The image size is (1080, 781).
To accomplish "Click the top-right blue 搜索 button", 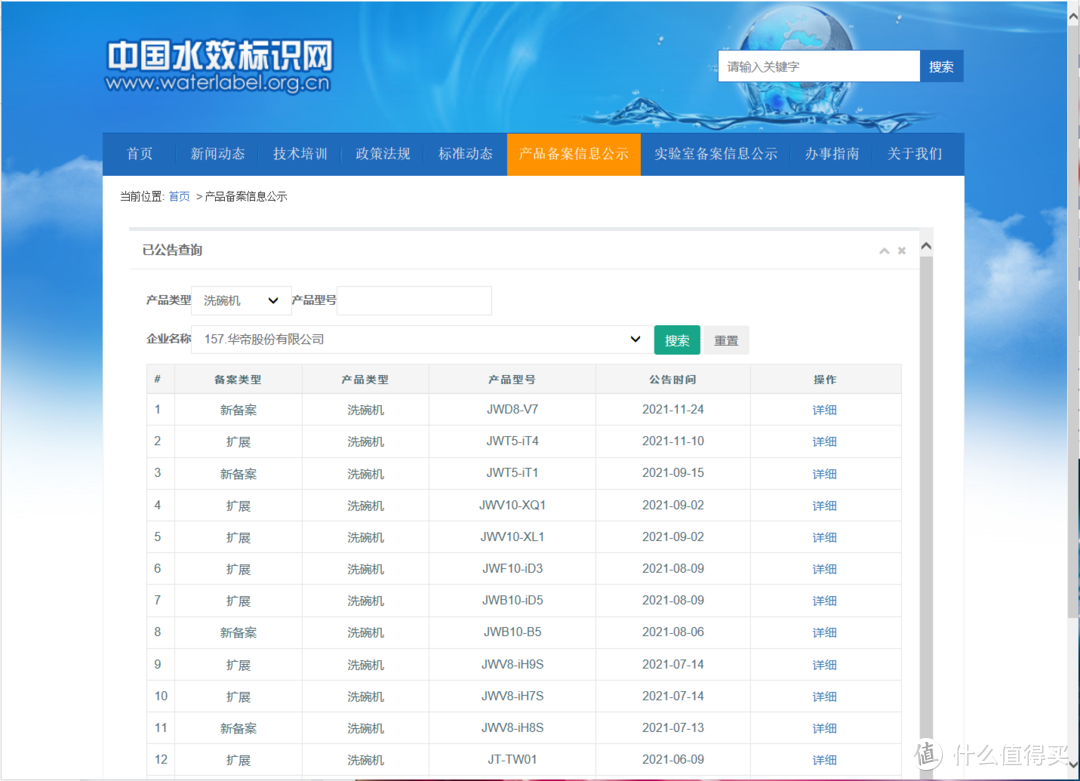I will [x=941, y=67].
